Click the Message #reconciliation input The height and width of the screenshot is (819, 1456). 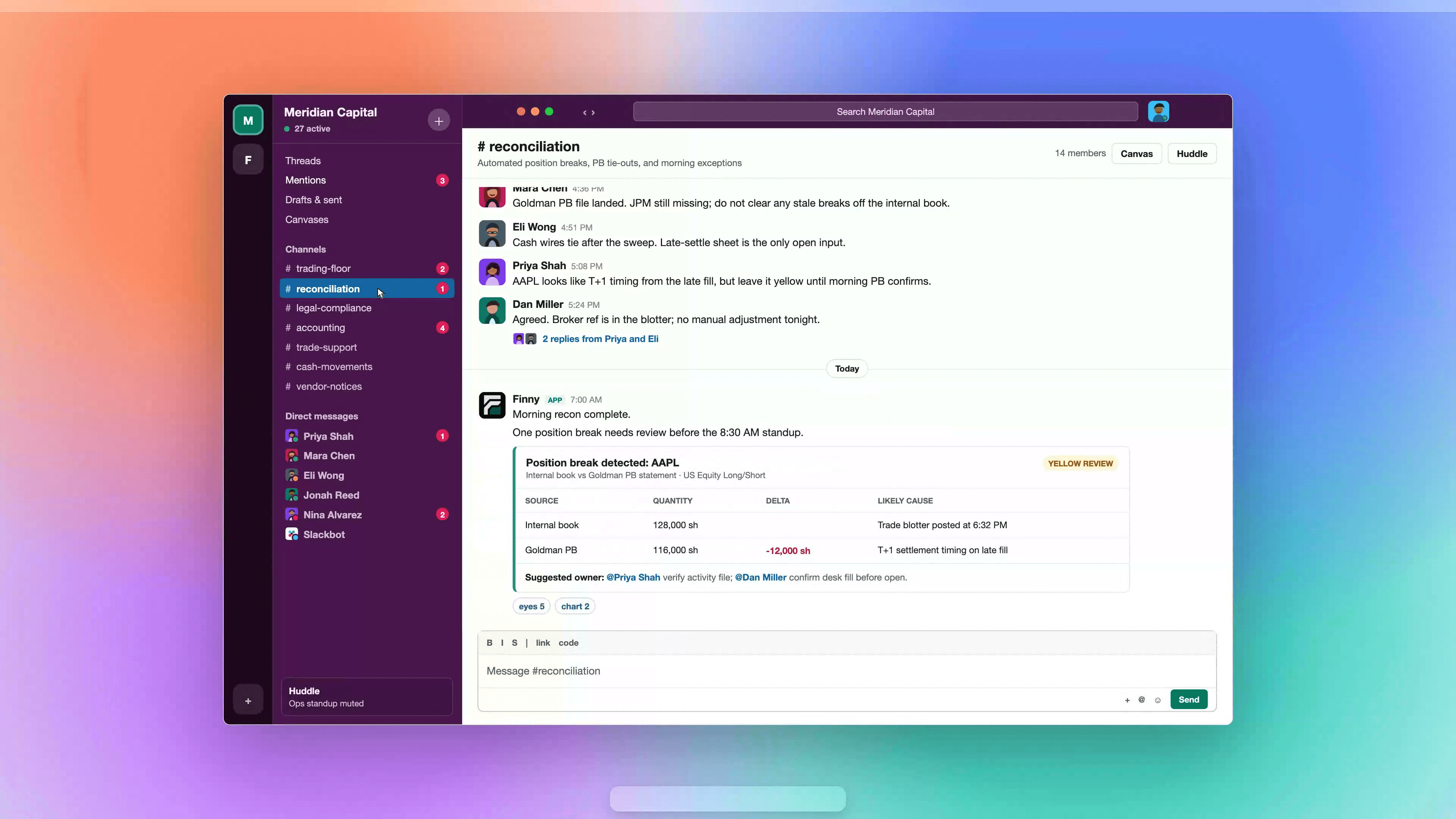tap(847, 671)
